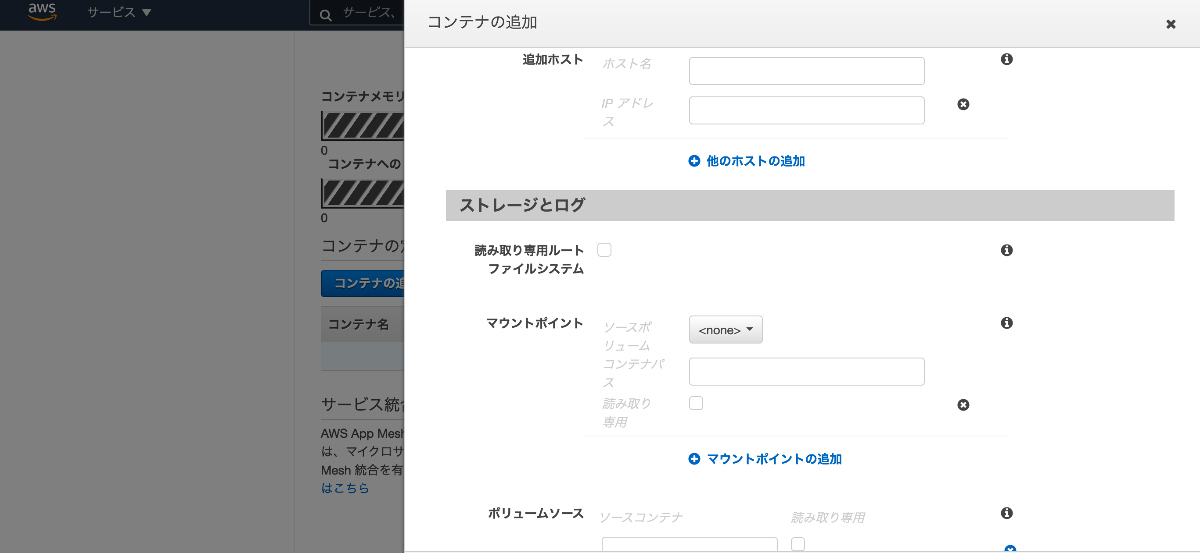1200x553 pixels.
Task: Focus the ホスト名 input field
Action: click(807, 71)
